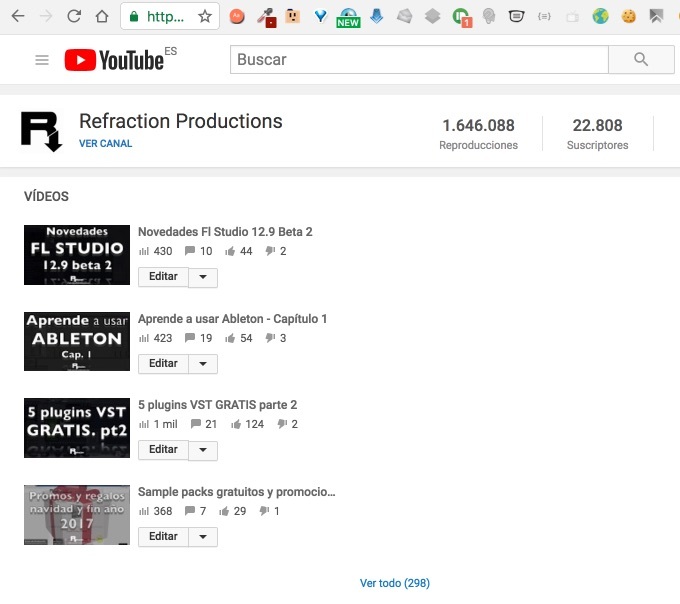Open the Aprende a usar Ableton thumbnail
Image resolution: width=680 pixels, height=604 pixels.
[x=77, y=341]
